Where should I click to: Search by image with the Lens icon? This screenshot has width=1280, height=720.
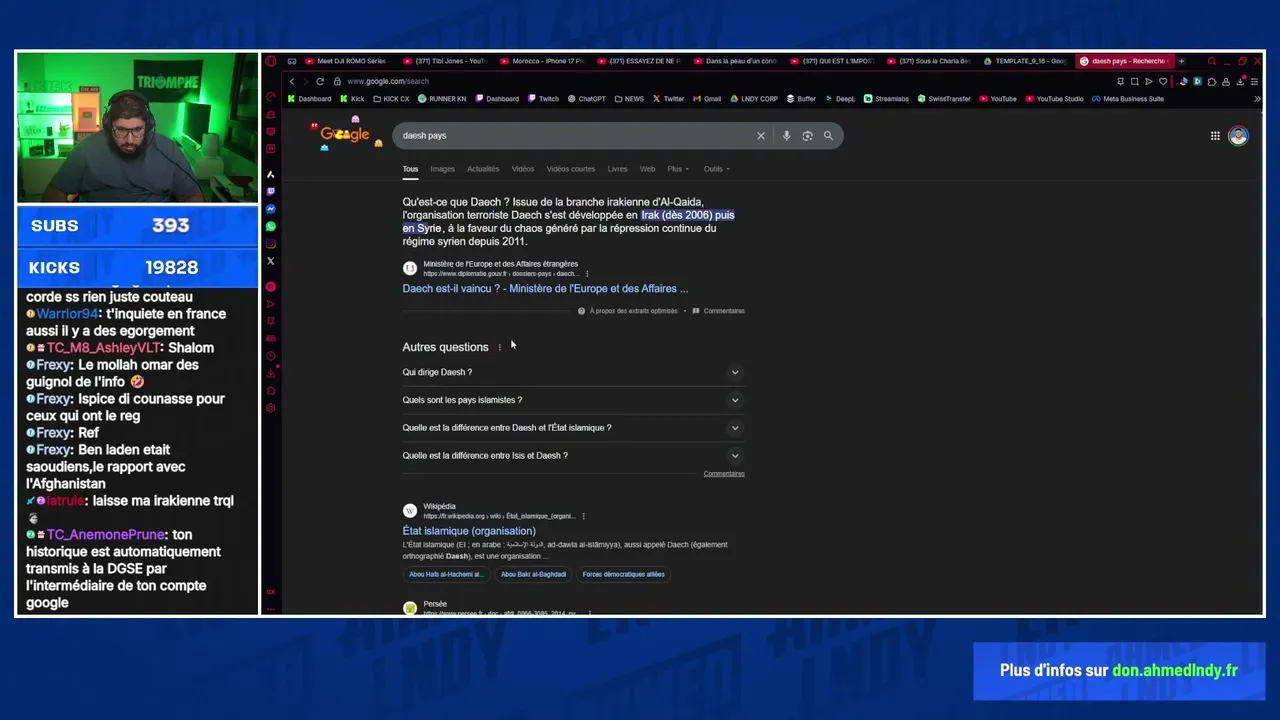click(807, 135)
